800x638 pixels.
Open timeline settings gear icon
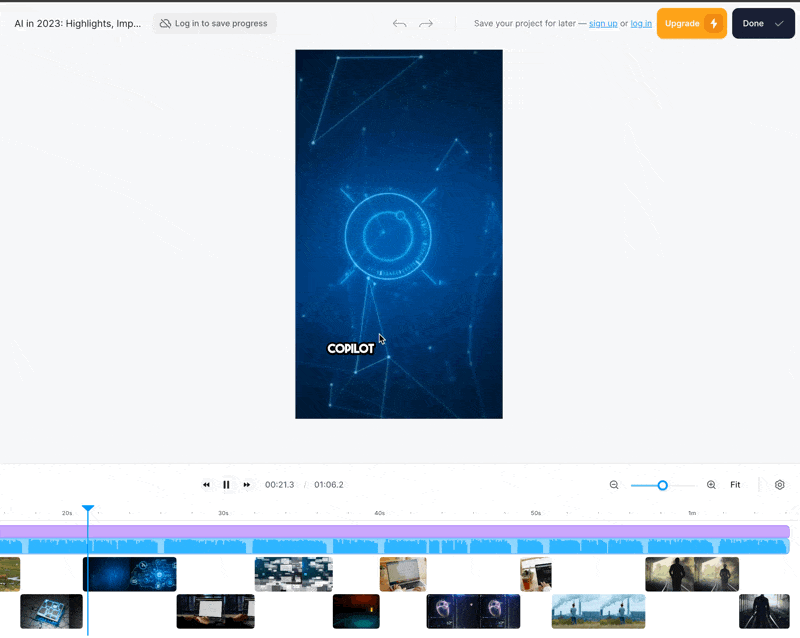(780, 485)
